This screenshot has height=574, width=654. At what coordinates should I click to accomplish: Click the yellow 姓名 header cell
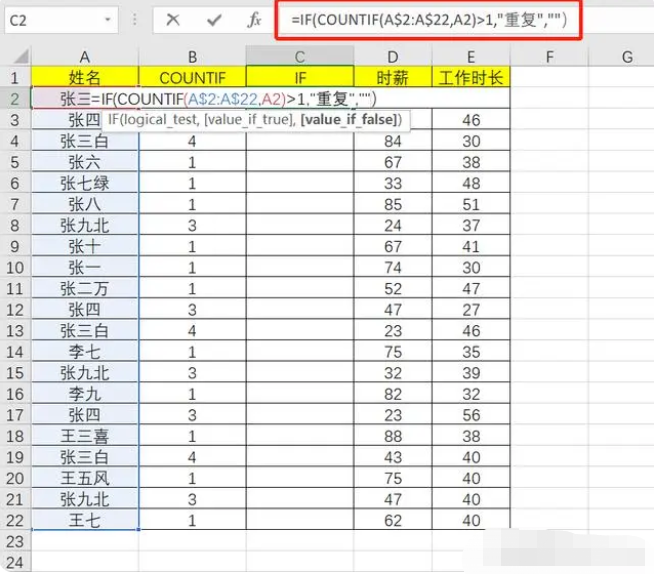tap(84, 77)
